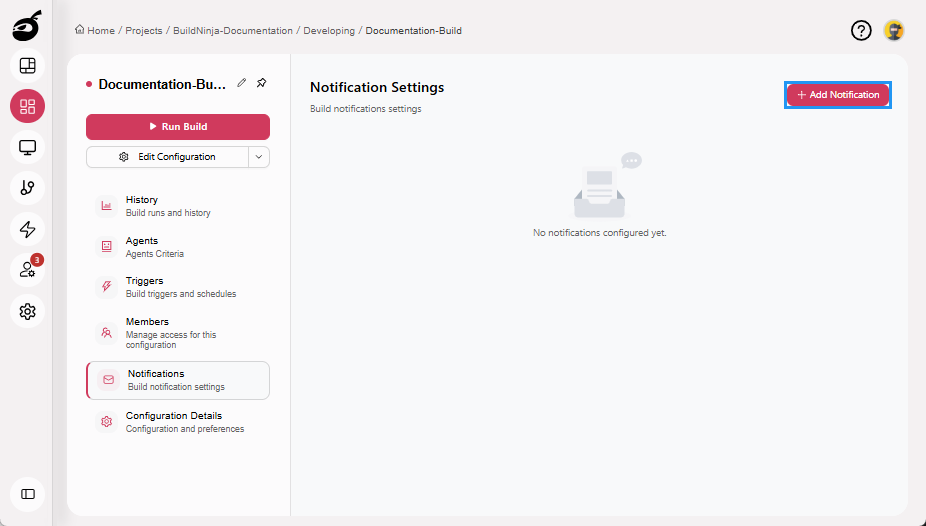This screenshot has height=526, width=926.
Task: Open the user avatar profile menu
Action: coord(894,30)
